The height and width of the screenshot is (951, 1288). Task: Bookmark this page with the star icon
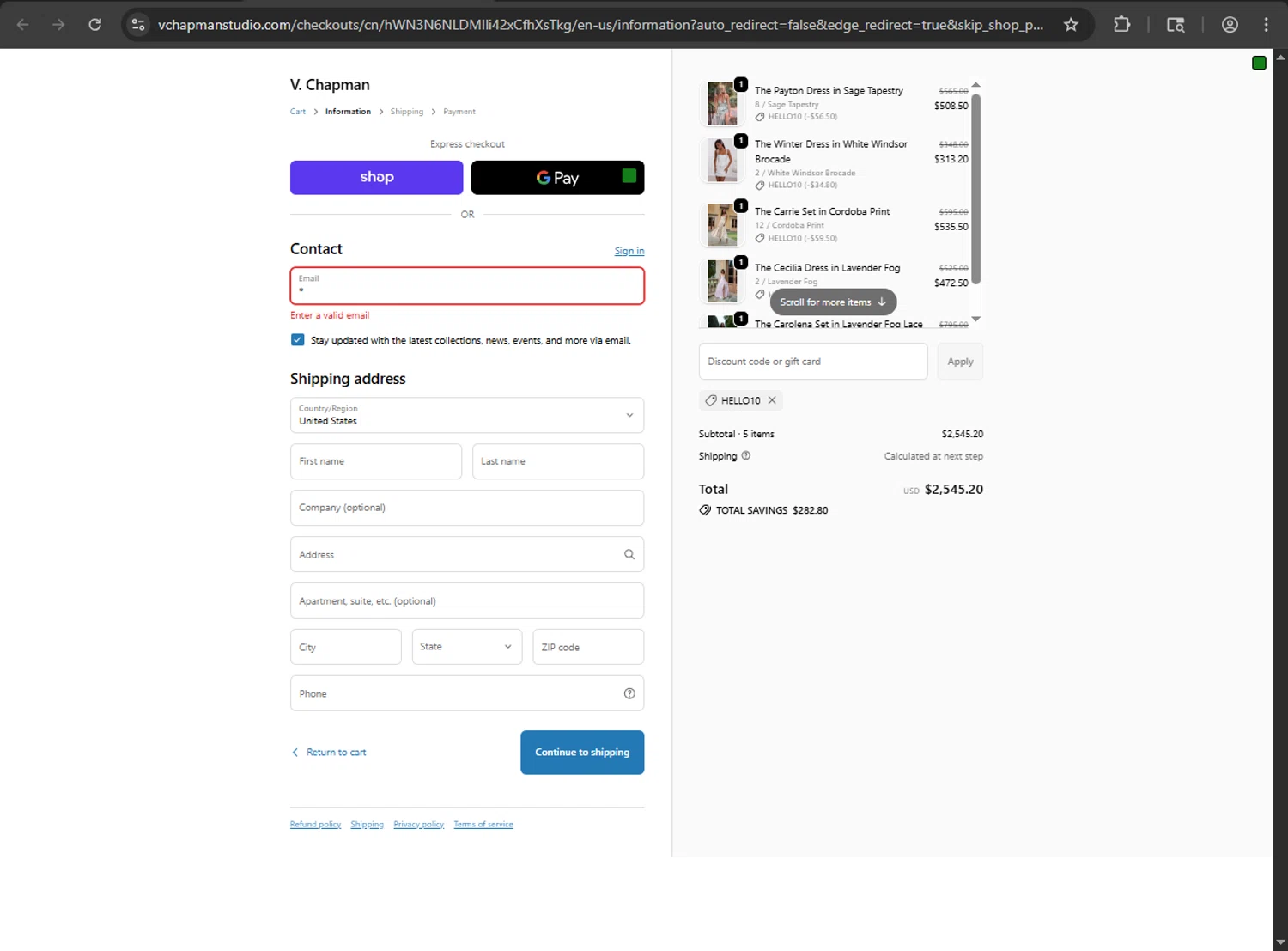[1071, 24]
